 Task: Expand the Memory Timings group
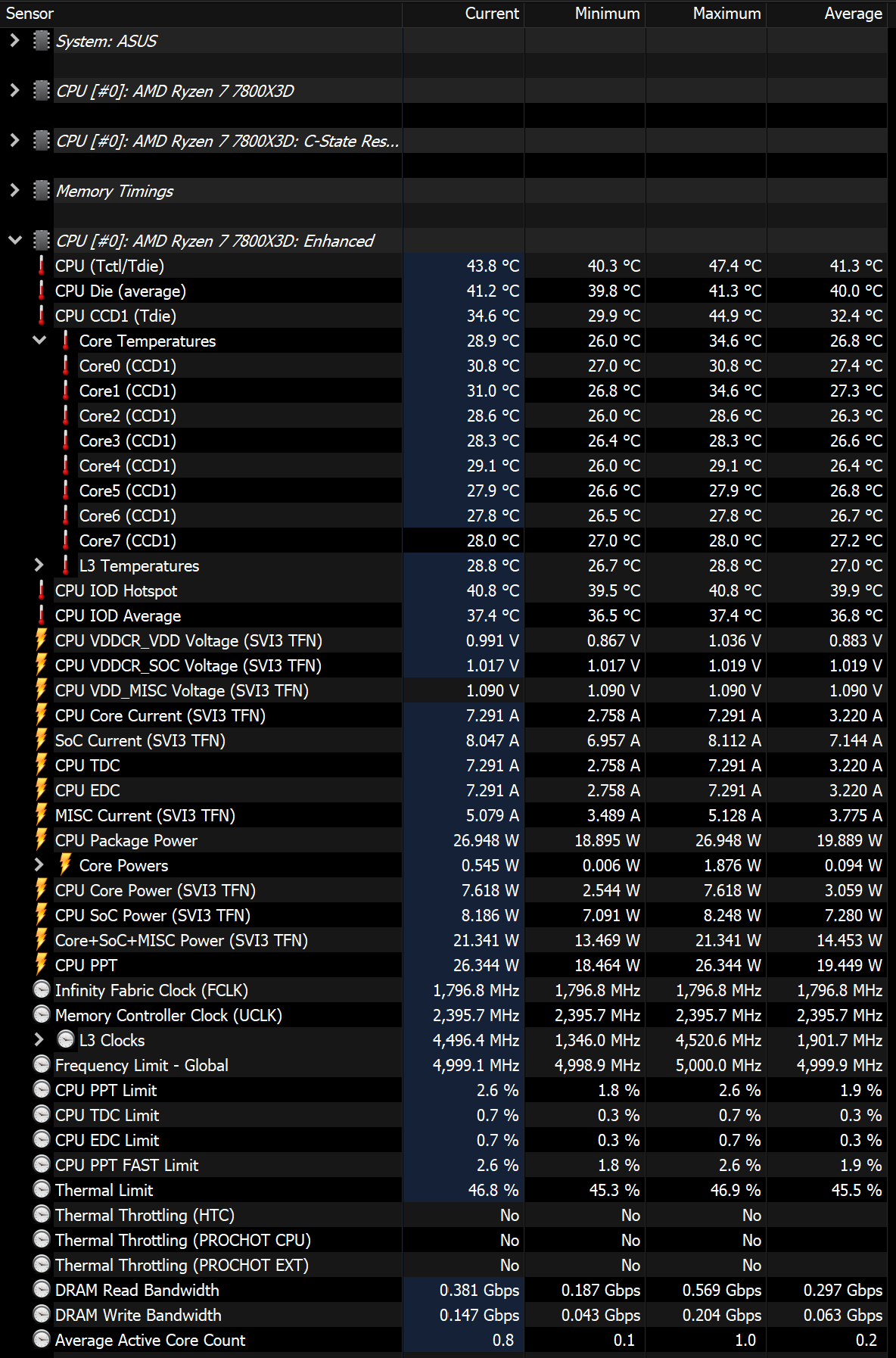pos(14,191)
